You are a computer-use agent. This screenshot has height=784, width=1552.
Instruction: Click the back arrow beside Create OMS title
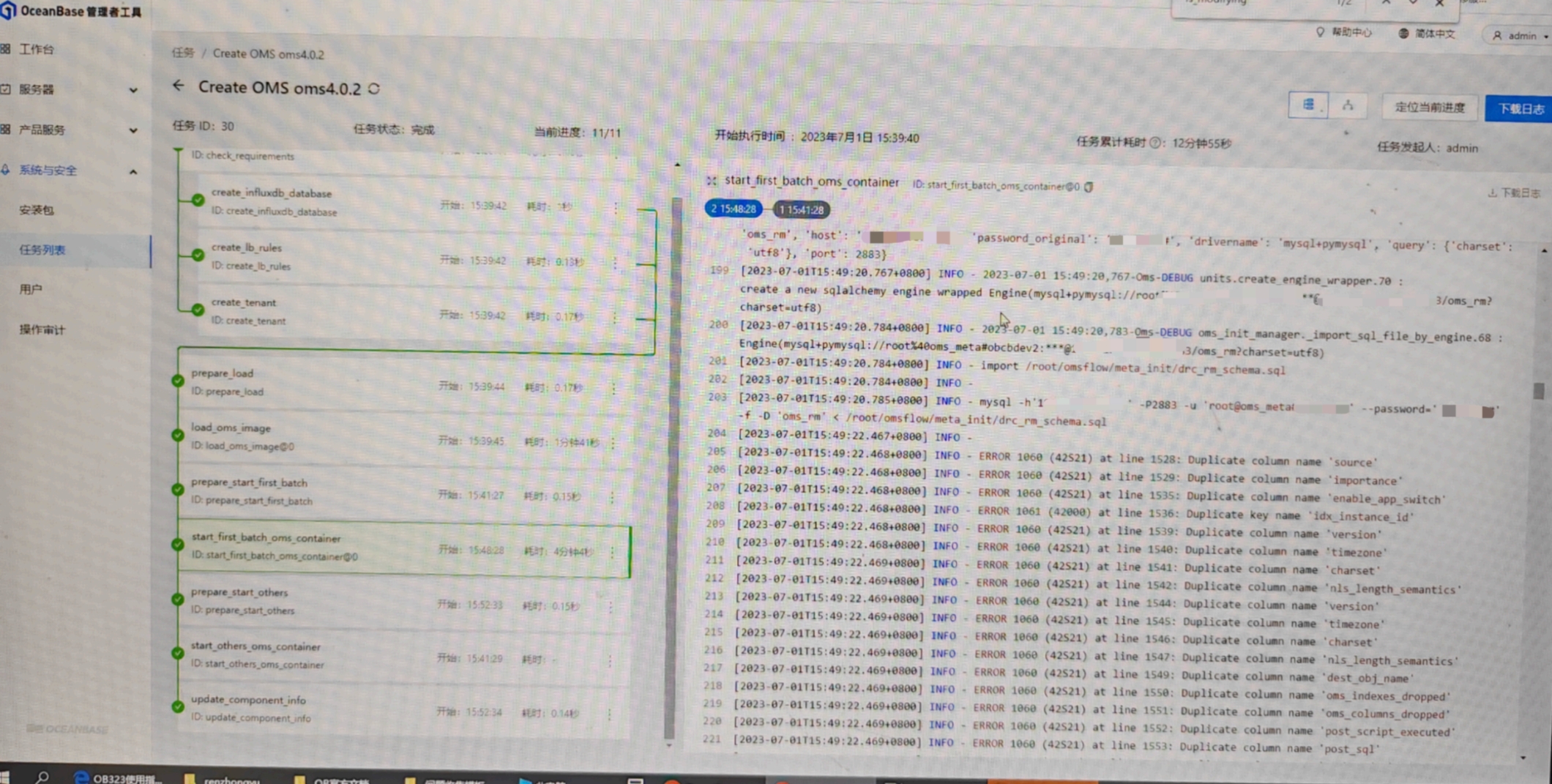click(x=178, y=86)
